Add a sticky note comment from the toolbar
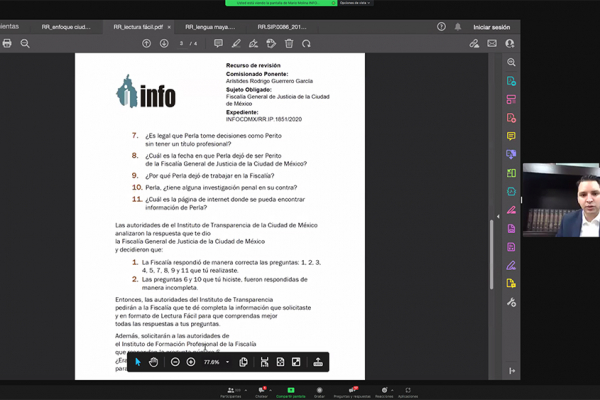This screenshot has width=600, height=400. [x=218, y=44]
